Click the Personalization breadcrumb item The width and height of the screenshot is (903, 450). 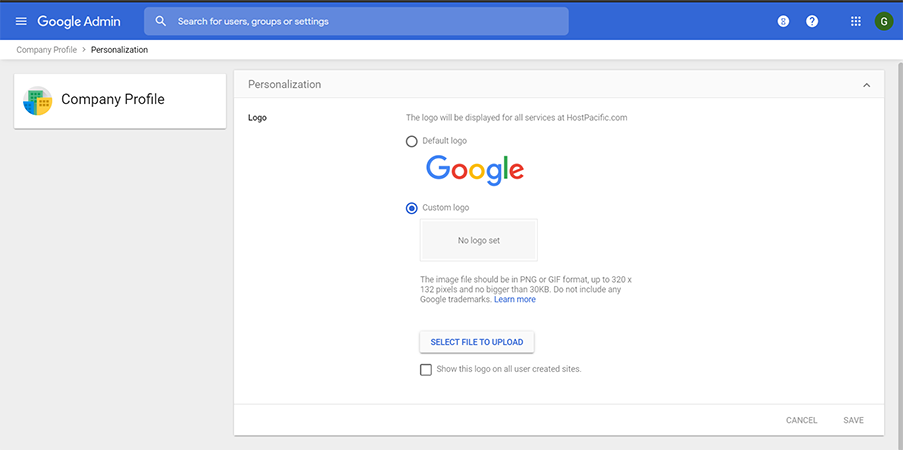coord(119,50)
